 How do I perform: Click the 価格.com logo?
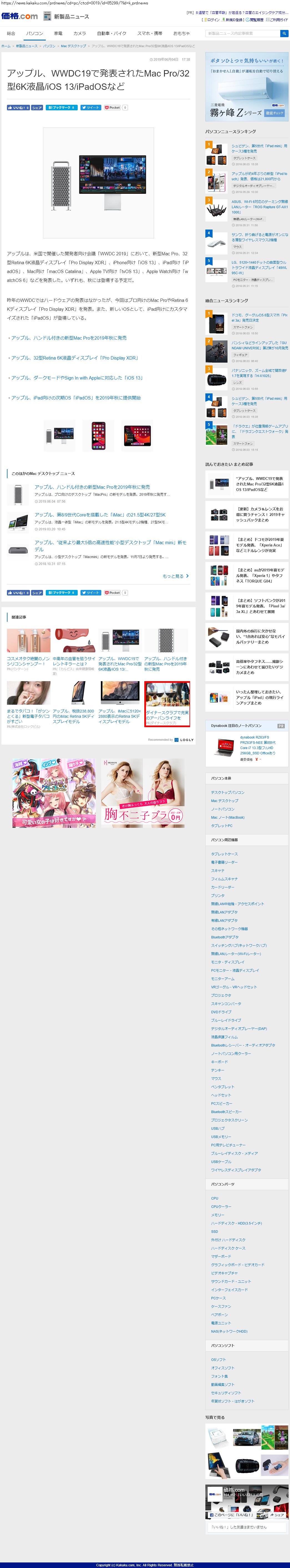click(19, 16)
